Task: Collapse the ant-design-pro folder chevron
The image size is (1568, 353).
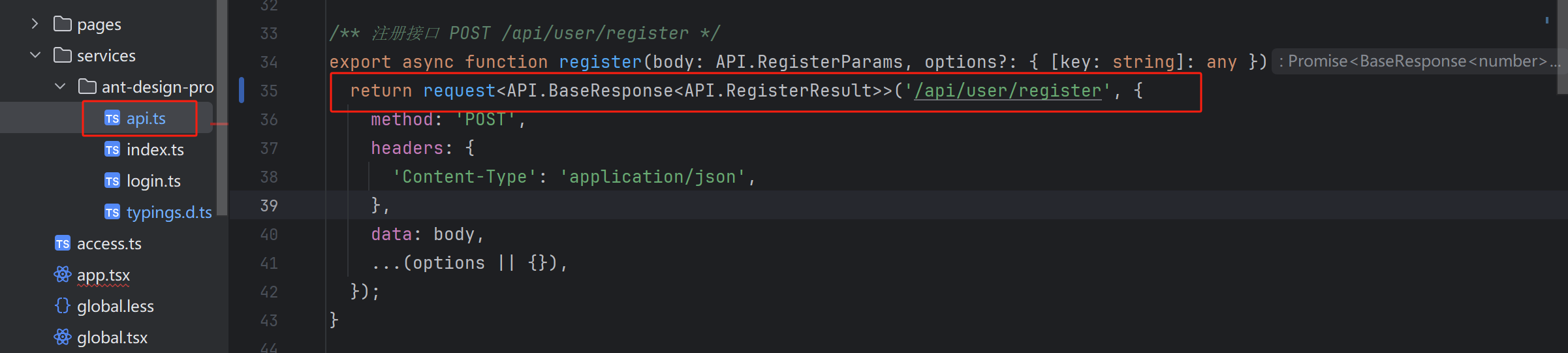Action: pyautogui.click(x=60, y=87)
